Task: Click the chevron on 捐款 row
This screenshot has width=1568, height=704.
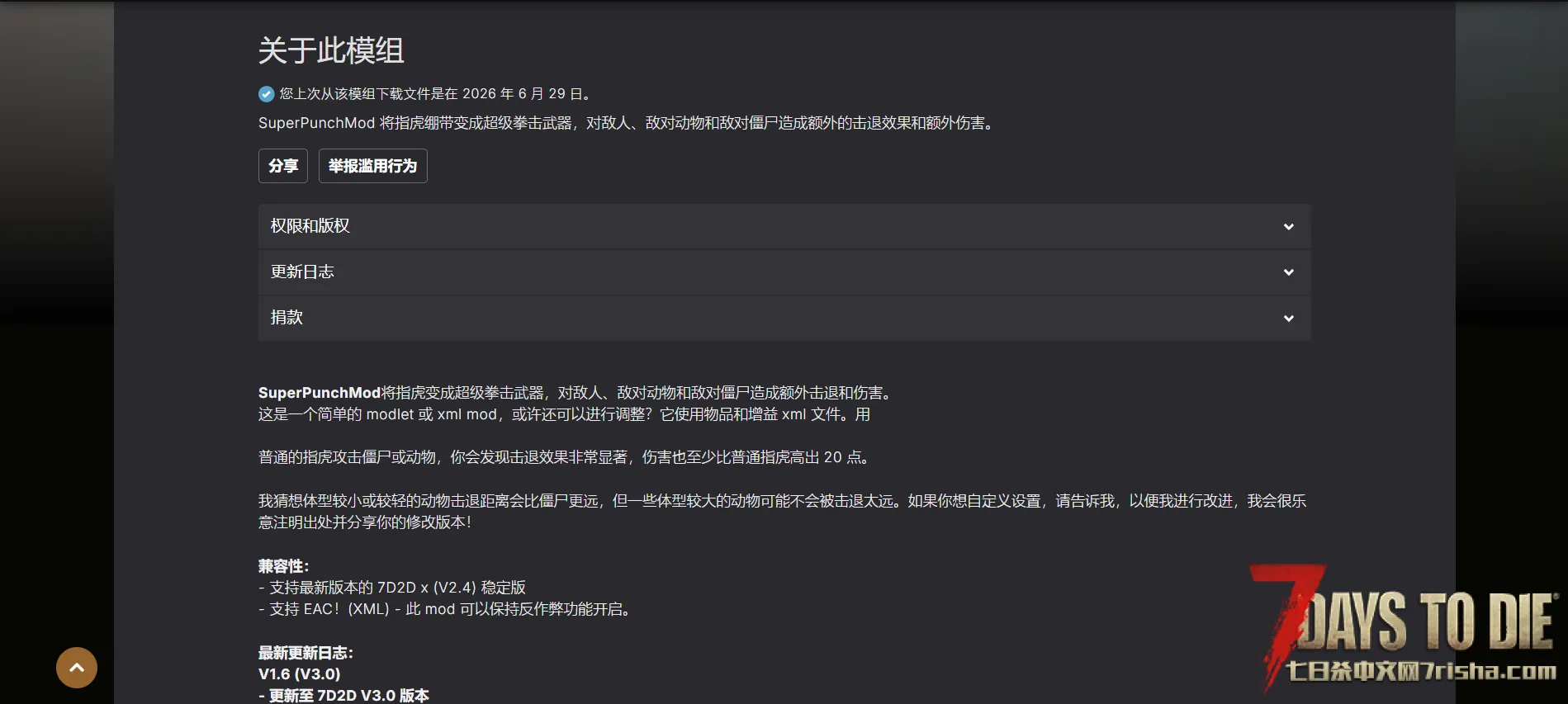Action: click(1288, 319)
